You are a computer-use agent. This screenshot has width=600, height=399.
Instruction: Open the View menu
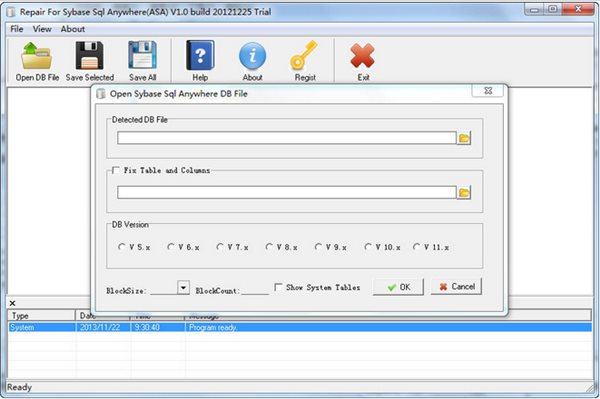[x=42, y=29]
